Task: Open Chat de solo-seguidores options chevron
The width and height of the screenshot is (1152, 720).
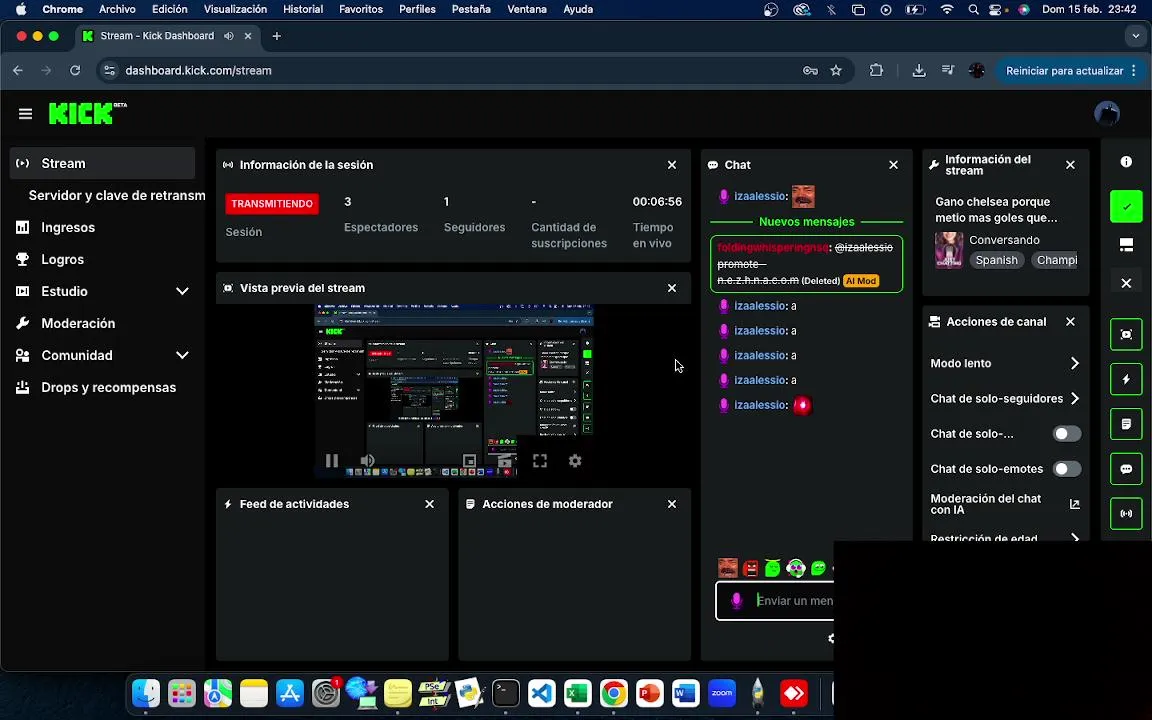Action: [x=1074, y=398]
